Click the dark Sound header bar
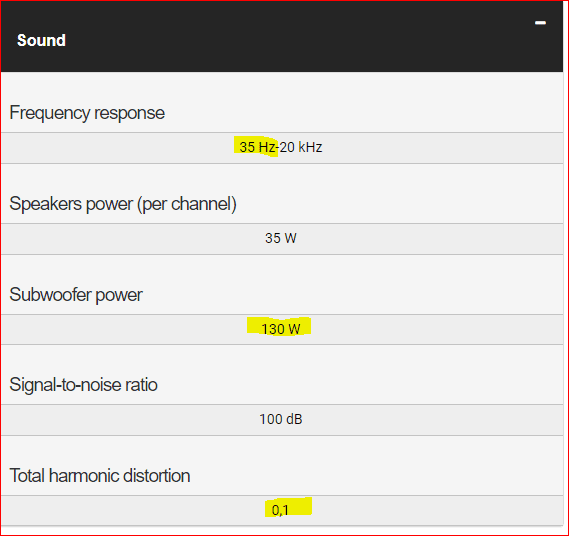569x536 pixels. (282, 36)
